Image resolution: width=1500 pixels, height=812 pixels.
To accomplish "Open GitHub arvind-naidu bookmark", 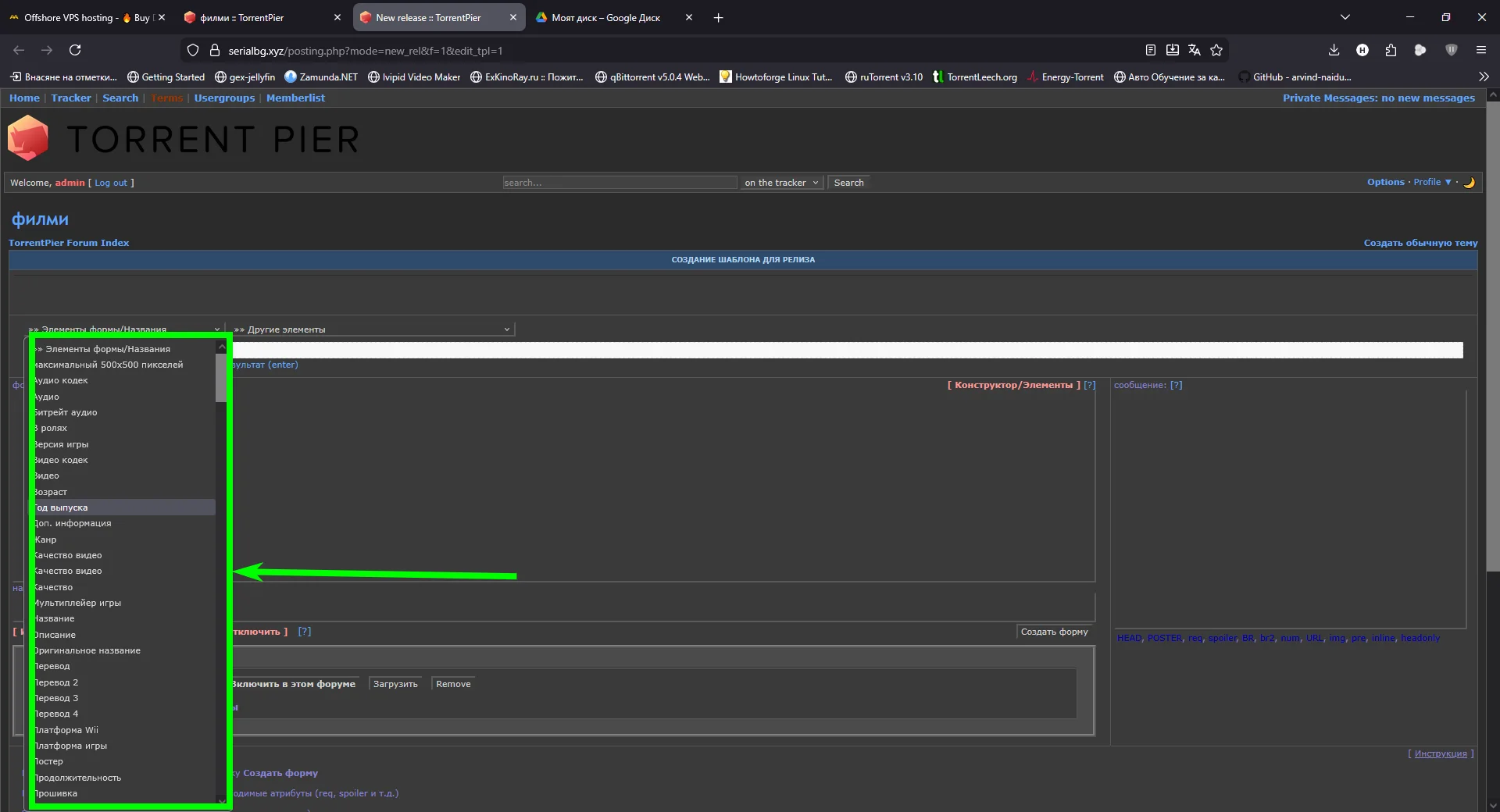I will point(1295,77).
